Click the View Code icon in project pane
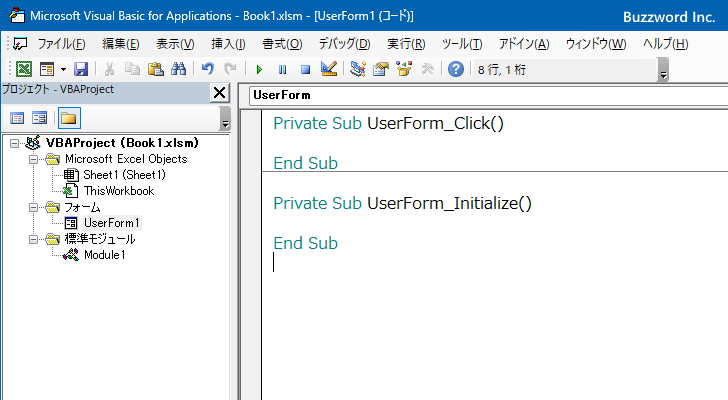The width and height of the screenshot is (728, 400). (x=17, y=118)
